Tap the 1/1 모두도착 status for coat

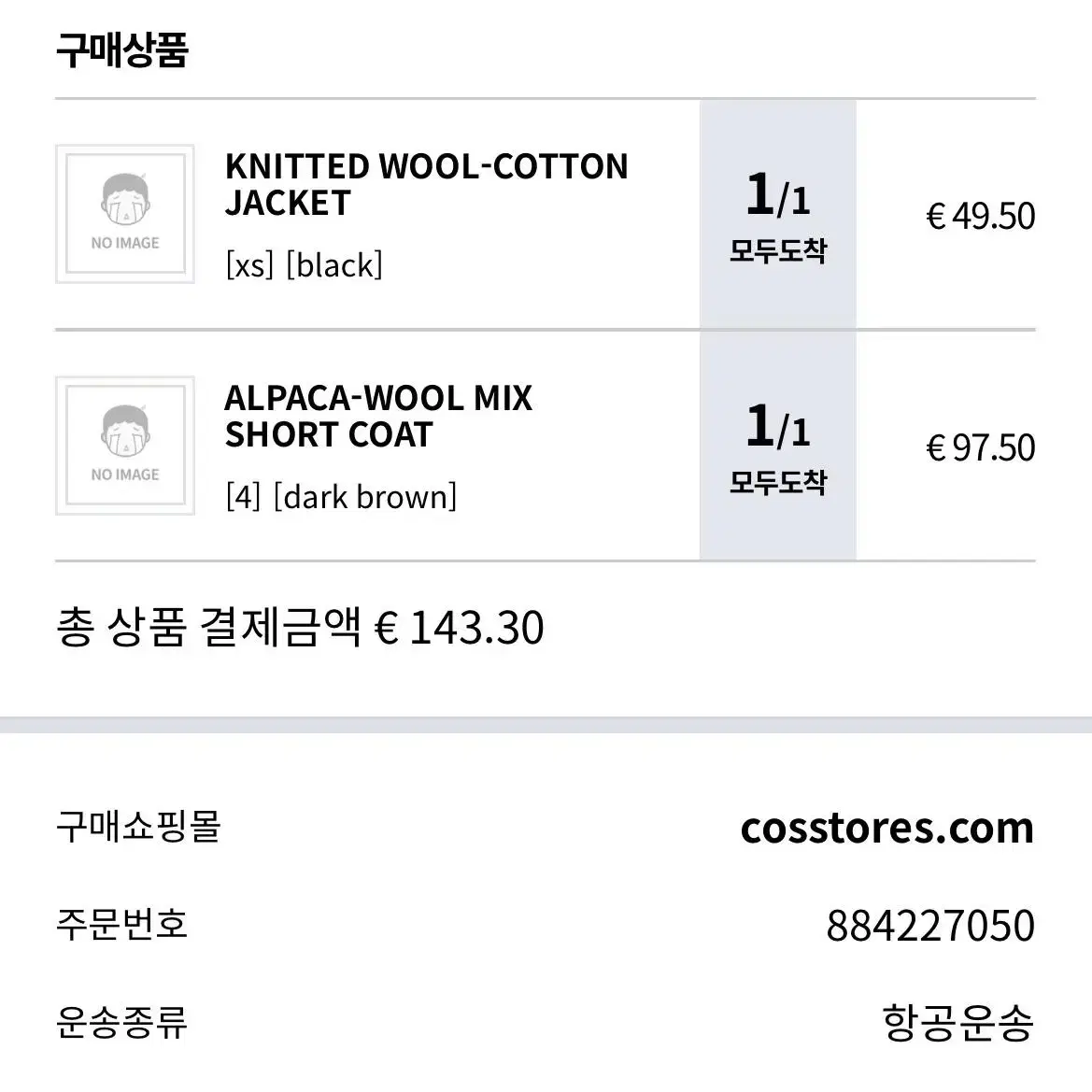click(x=778, y=447)
